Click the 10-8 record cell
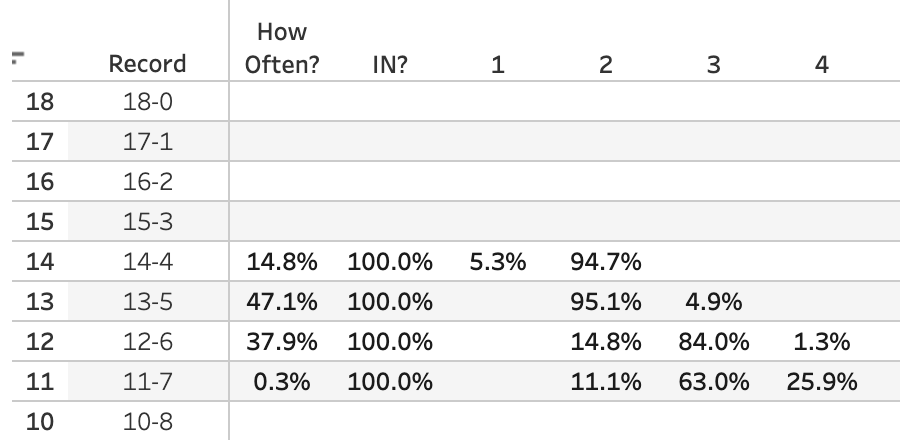Viewport: 900px width, 440px height. 148,421
